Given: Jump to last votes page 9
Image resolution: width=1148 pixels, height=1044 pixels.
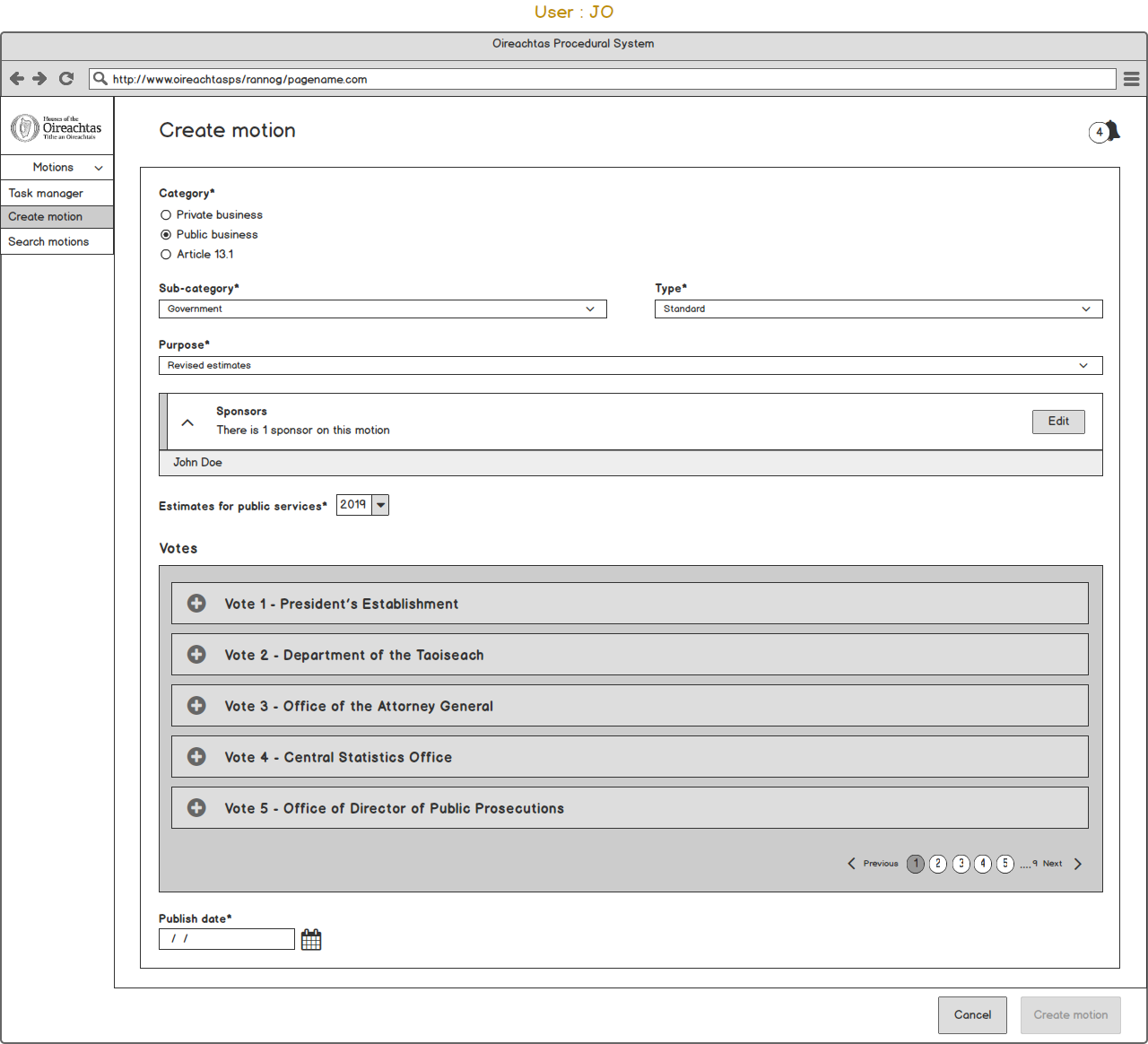Looking at the screenshot, I should click(1035, 864).
